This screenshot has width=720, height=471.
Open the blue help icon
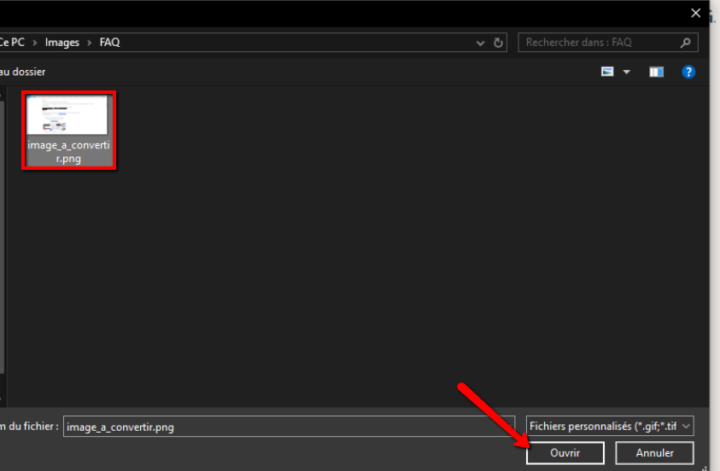(688, 72)
